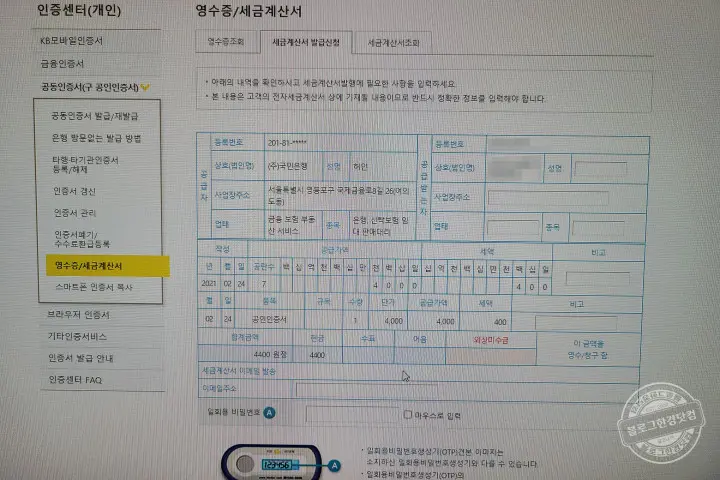This screenshot has width=720, height=480.
Task: Click the 4400 원정 total amount
Action: 270,355
